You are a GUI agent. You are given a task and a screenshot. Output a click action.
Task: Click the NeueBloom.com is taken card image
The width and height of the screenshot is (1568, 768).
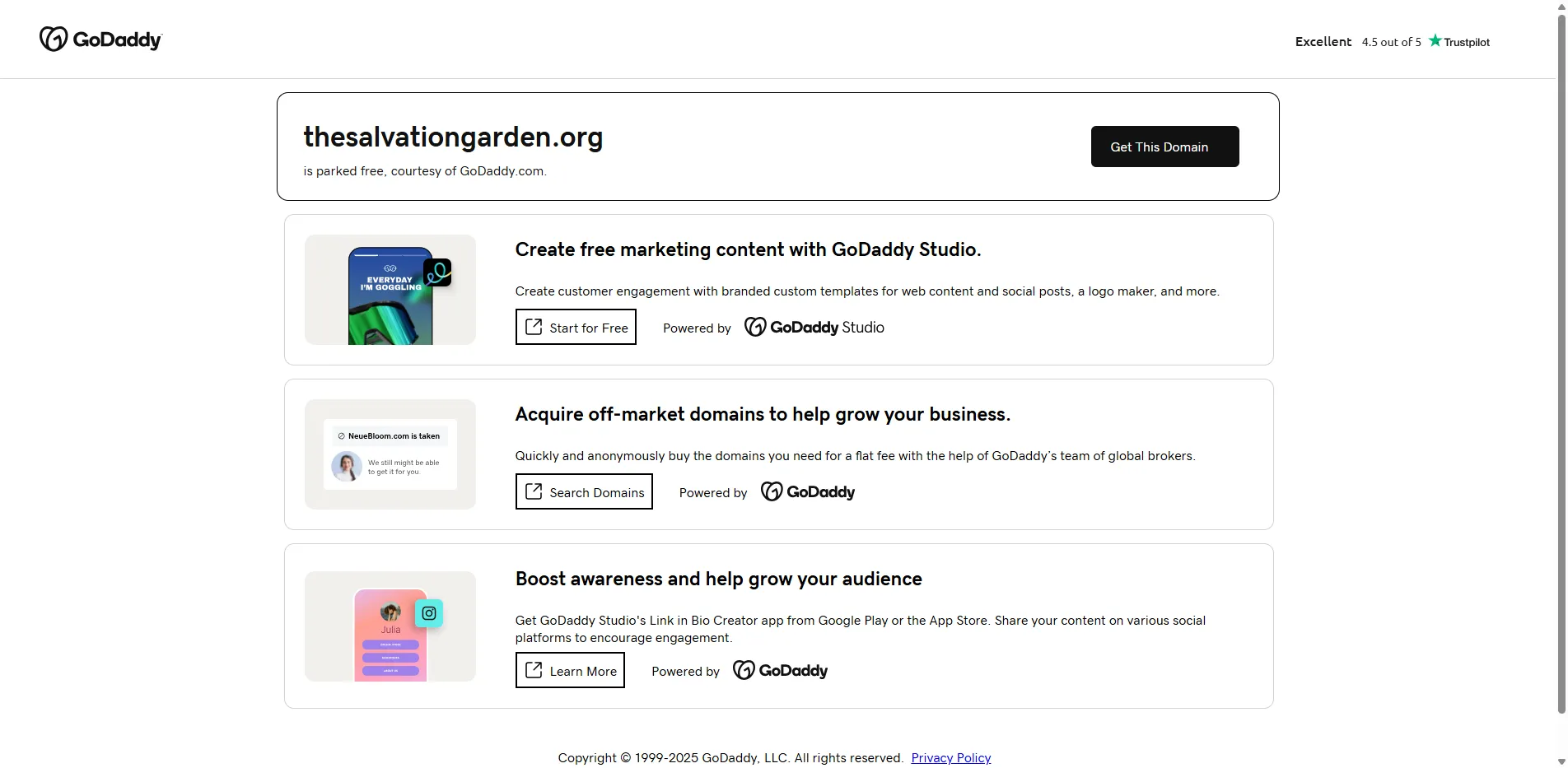tap(390, 454)
